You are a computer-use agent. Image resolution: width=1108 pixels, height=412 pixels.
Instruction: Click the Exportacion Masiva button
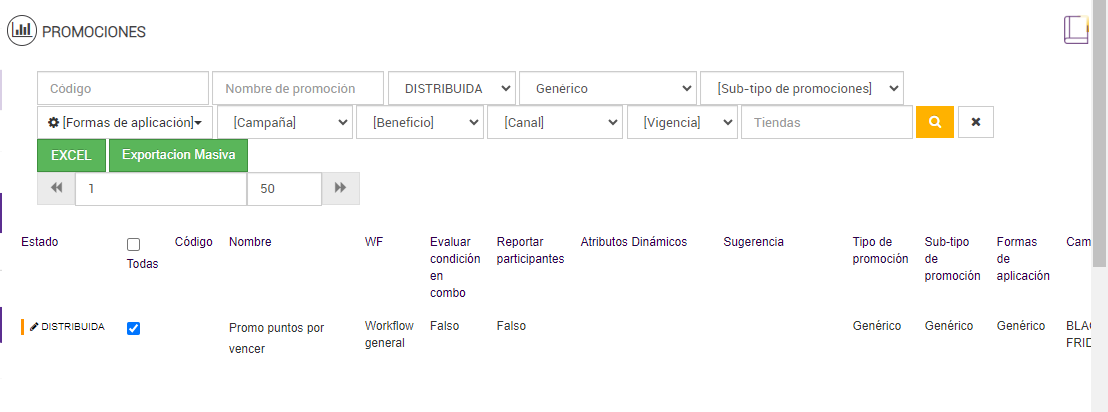(178, 155)
